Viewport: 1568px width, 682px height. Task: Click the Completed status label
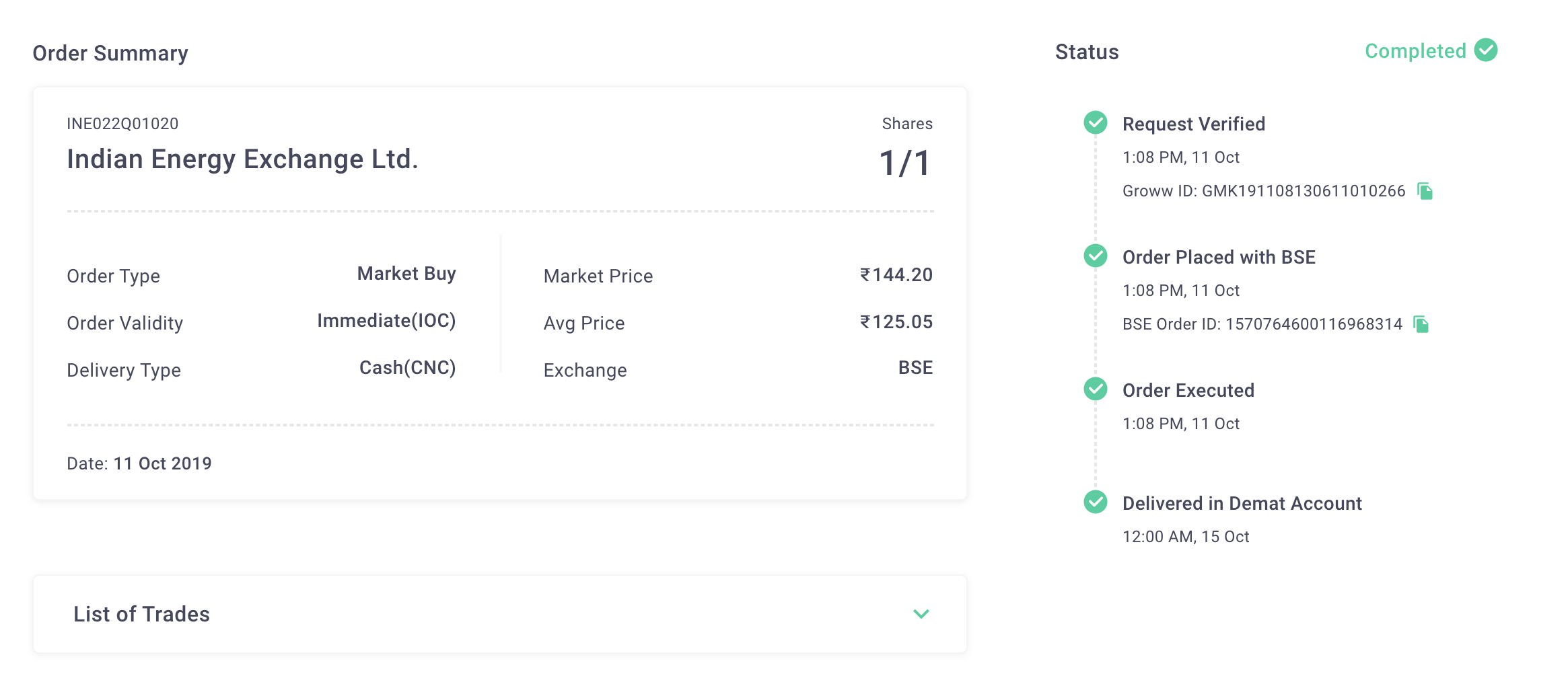pos(1415,51)
